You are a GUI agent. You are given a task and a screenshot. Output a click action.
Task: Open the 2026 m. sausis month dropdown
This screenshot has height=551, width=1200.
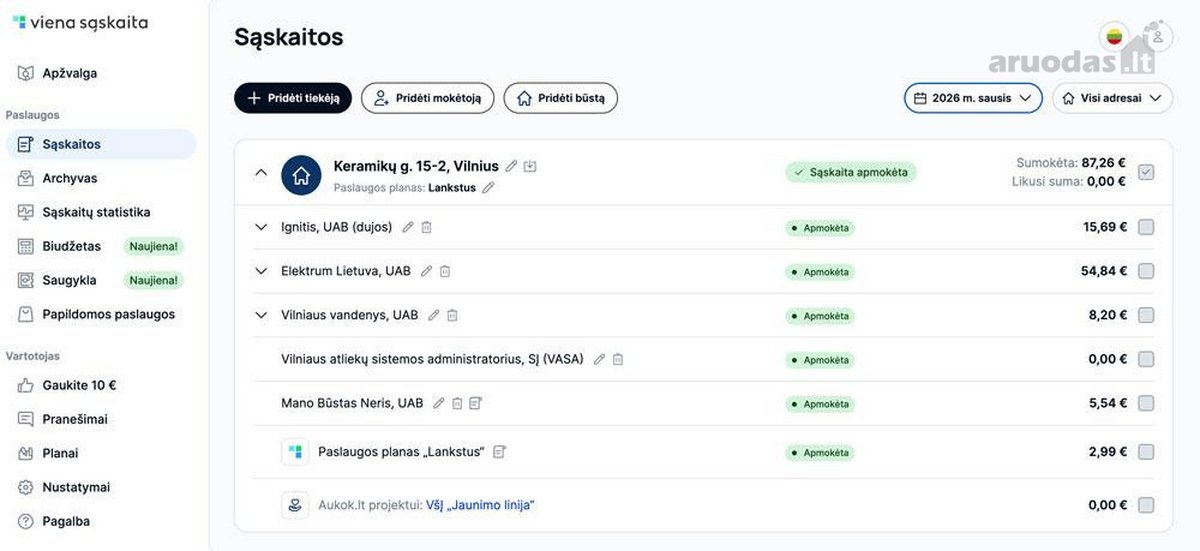click(973, 98)
